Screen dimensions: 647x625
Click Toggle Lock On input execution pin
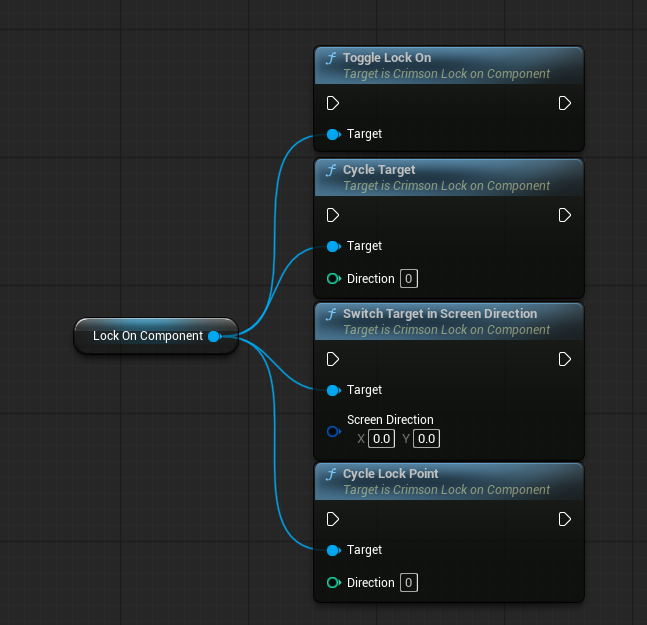tap(333, 103)
